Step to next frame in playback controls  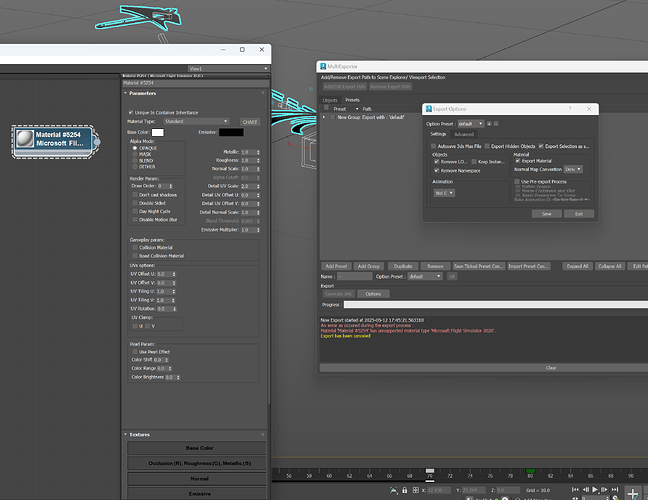pos(605,489)
